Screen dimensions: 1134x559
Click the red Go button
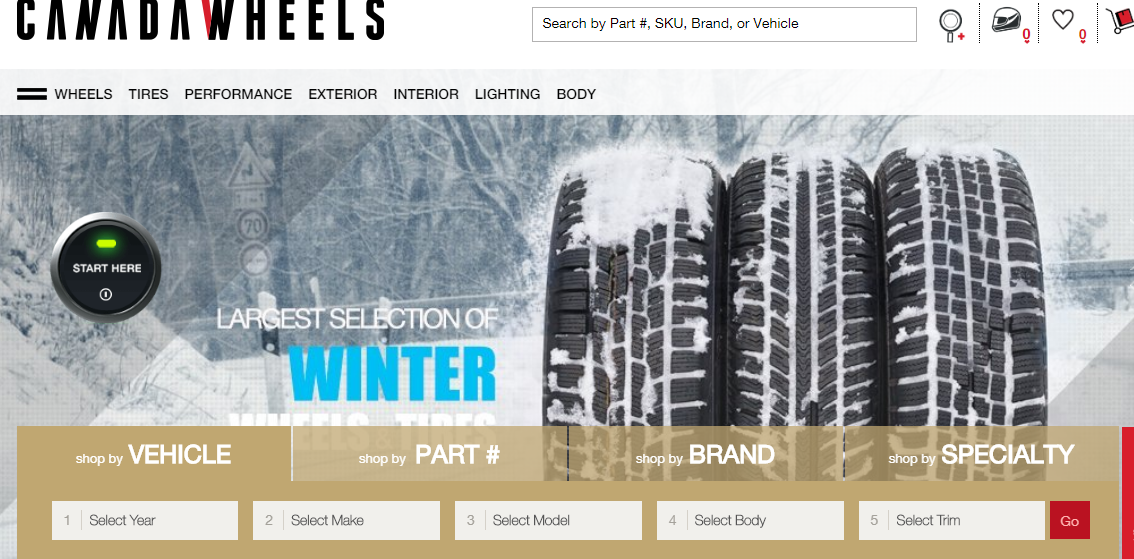point(1070,521)
